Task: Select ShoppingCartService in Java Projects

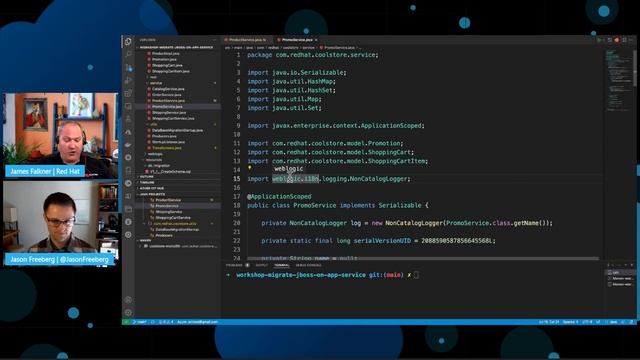Action: (x=173, y=218)
